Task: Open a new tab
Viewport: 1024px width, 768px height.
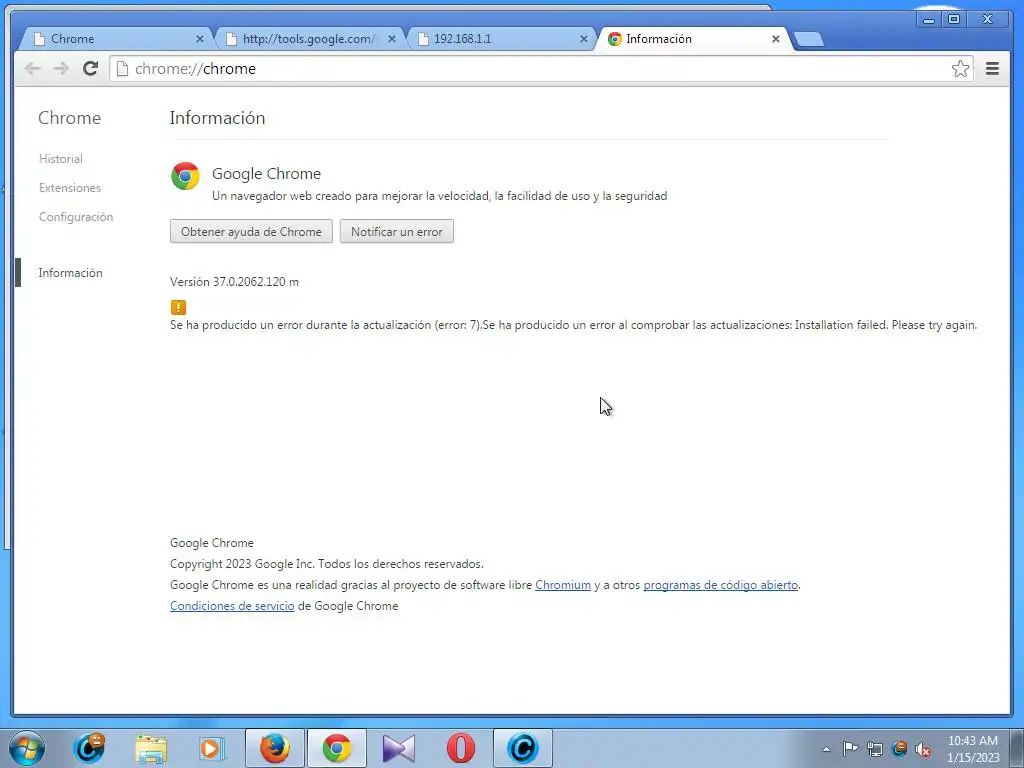Action: [809, 40]
